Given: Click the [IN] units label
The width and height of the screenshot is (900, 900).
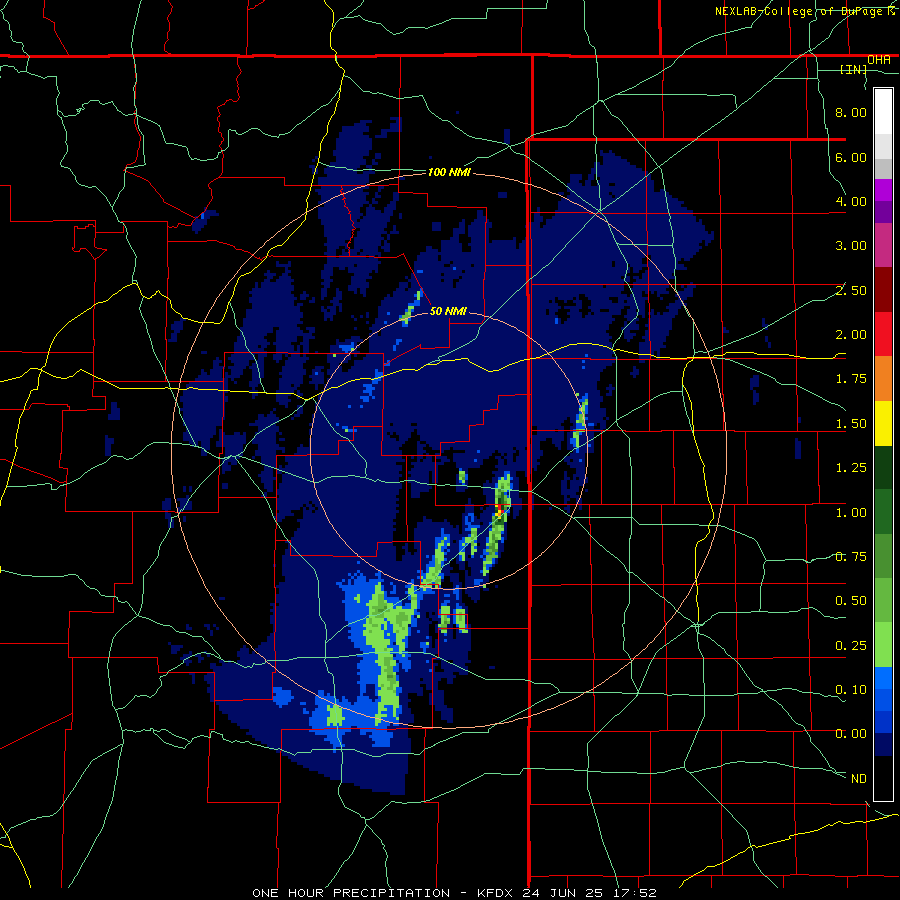Looking at the screenshot, I should tap(854, 69).
